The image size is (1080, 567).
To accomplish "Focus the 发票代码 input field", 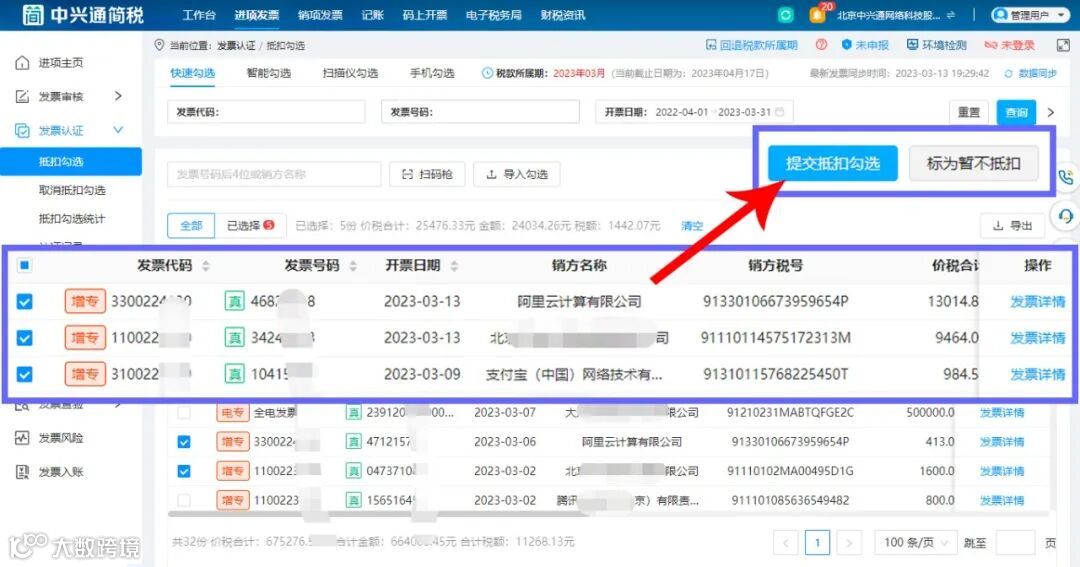I will coord(266,112).
